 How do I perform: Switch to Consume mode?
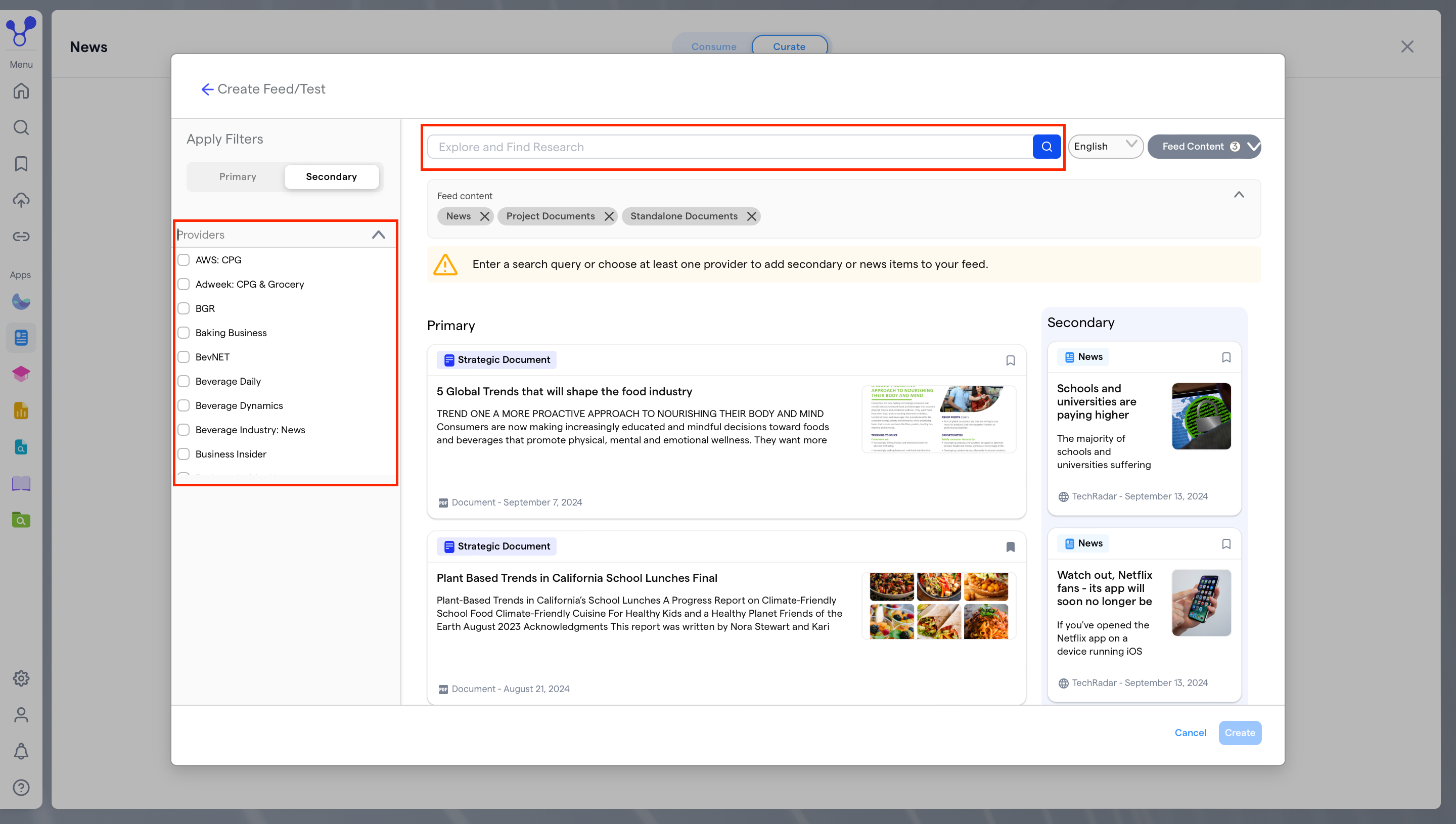point(713,47)
